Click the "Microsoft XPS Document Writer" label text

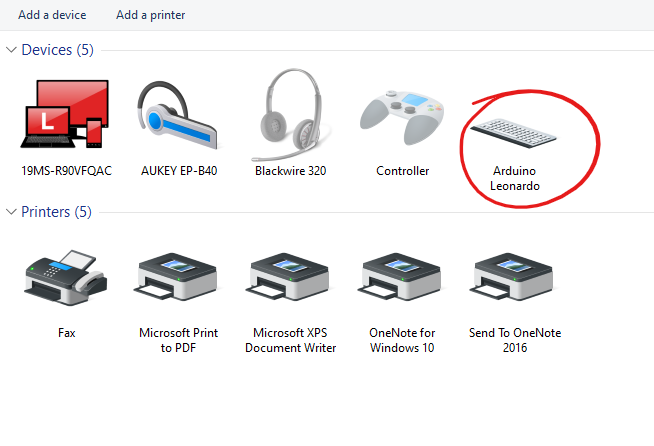290,340
